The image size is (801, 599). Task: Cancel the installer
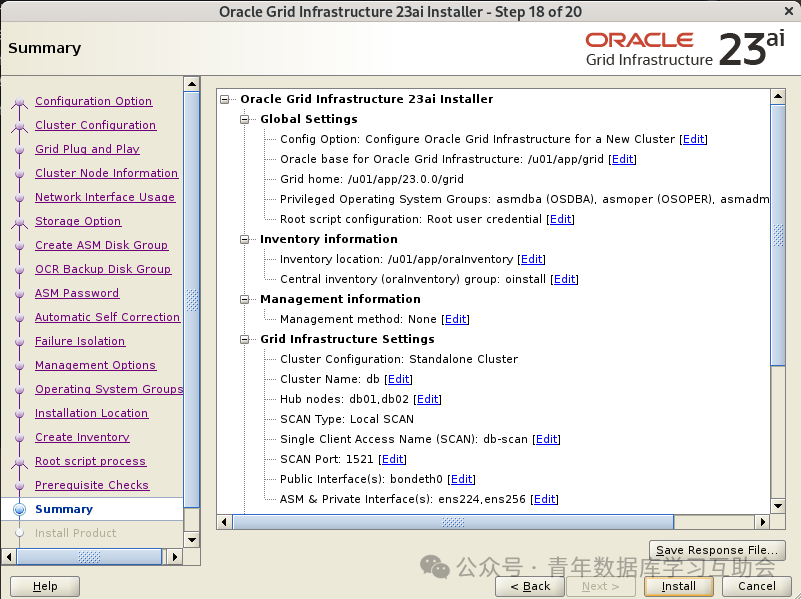coord(757,586)
